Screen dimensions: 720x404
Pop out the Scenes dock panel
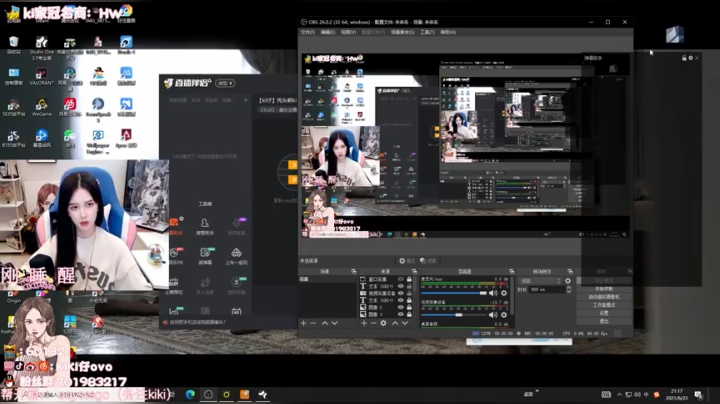pos(354,271)
